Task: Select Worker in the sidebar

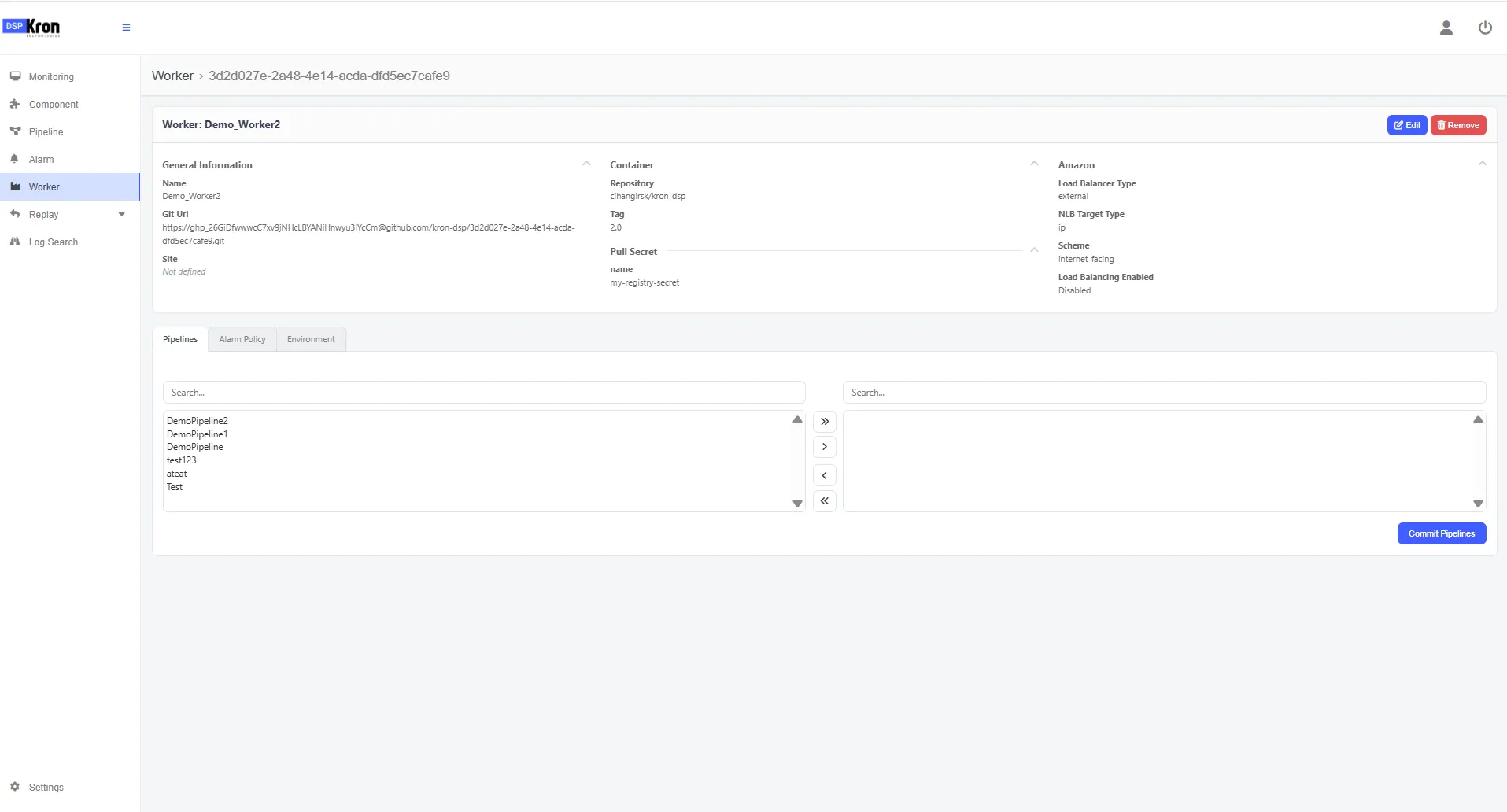Action: pos(69,187)
